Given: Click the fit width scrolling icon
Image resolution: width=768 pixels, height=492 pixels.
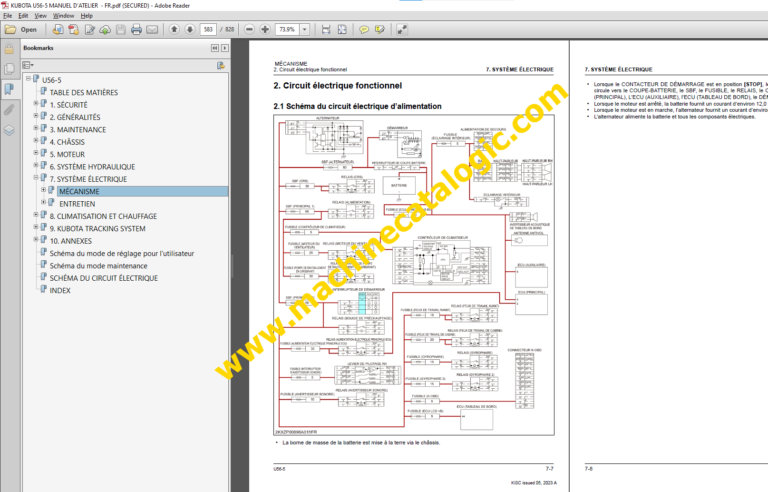Looking at the screenshot, I should point(326,29).
